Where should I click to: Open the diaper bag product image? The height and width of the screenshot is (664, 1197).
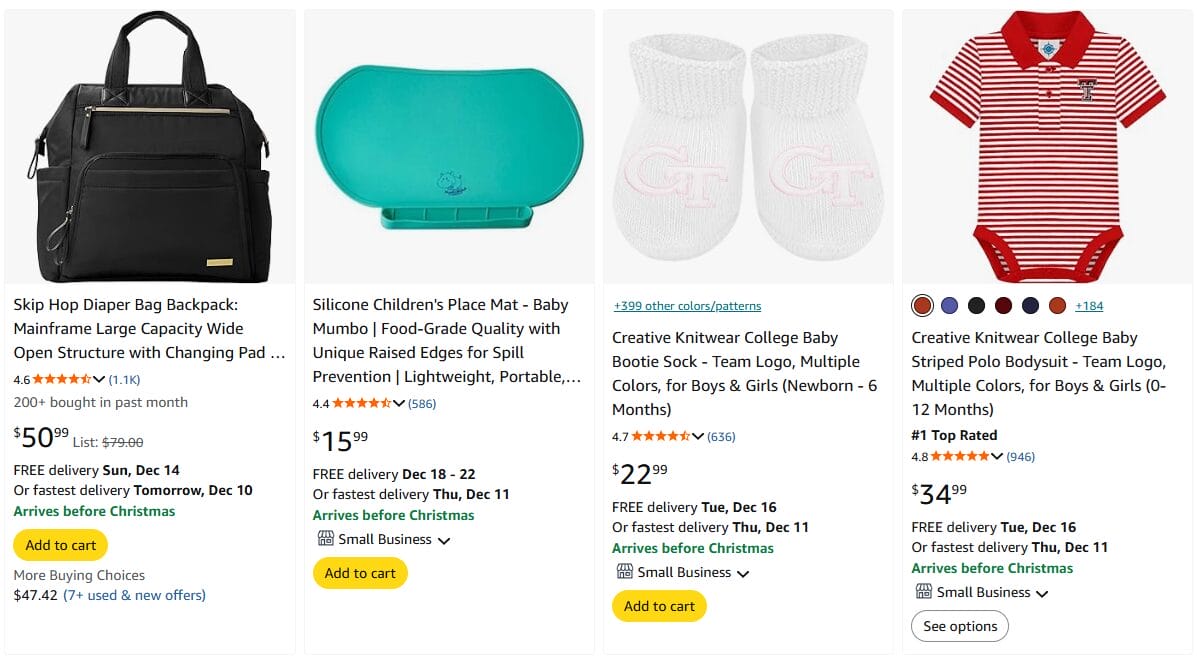pyautogui.click(x=149, y=145)
